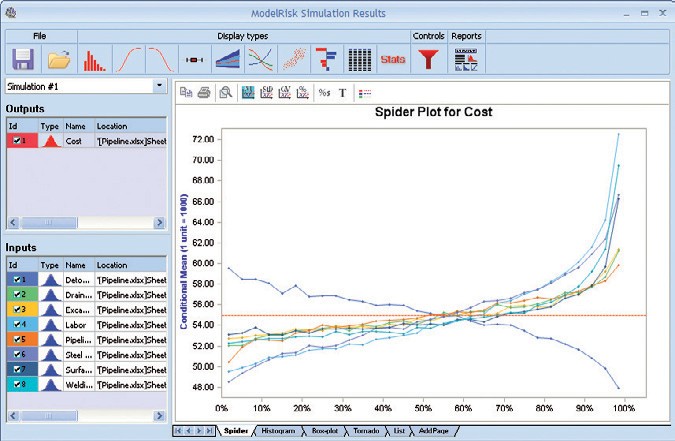Click the Outputs Location column header

click(130, 126)
